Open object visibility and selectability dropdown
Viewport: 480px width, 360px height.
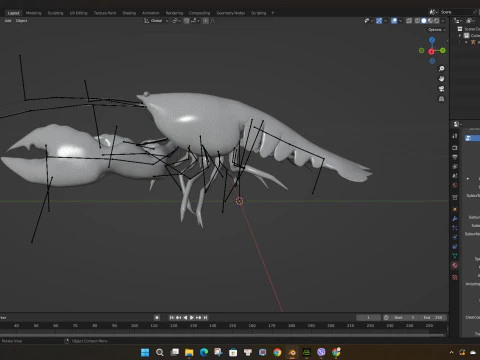tap(368, 21)
